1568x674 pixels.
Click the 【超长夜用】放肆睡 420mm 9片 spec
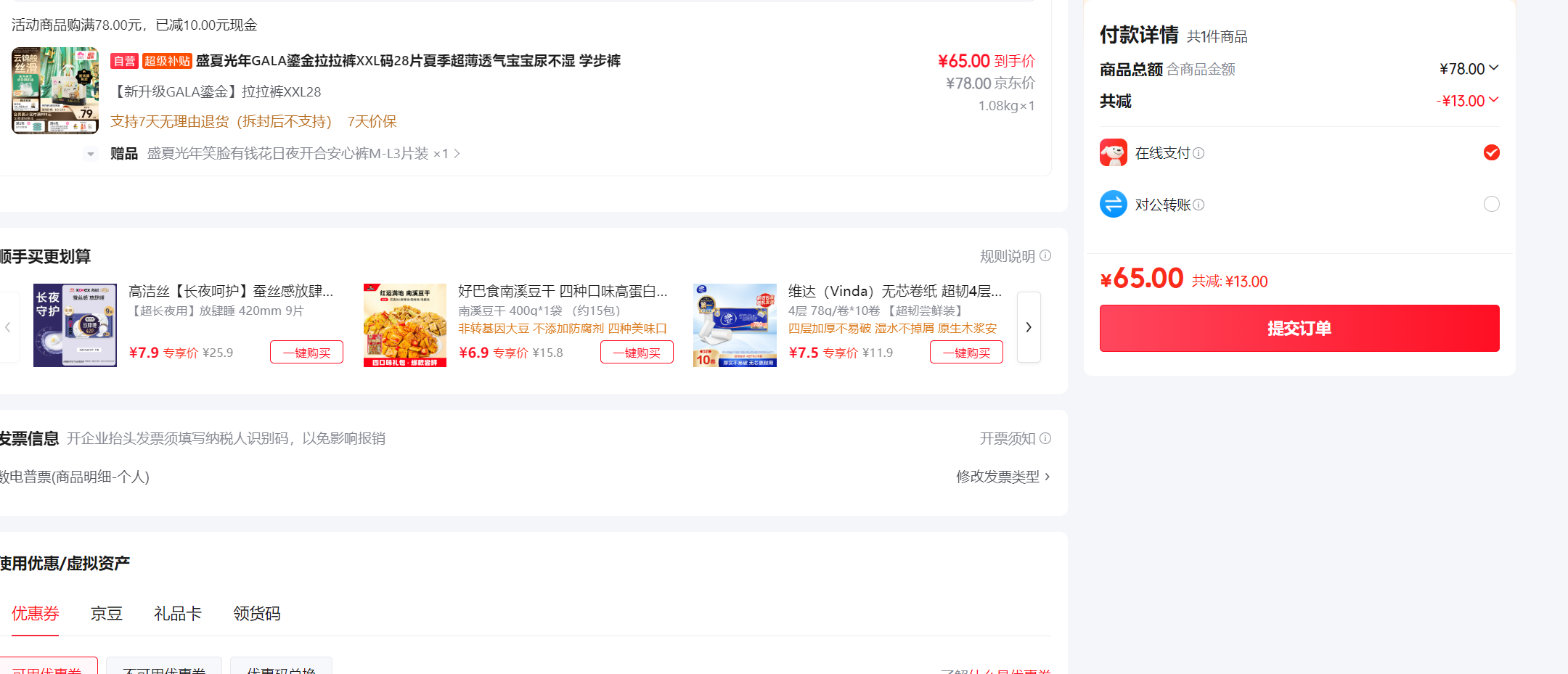(x=216, y=311)
